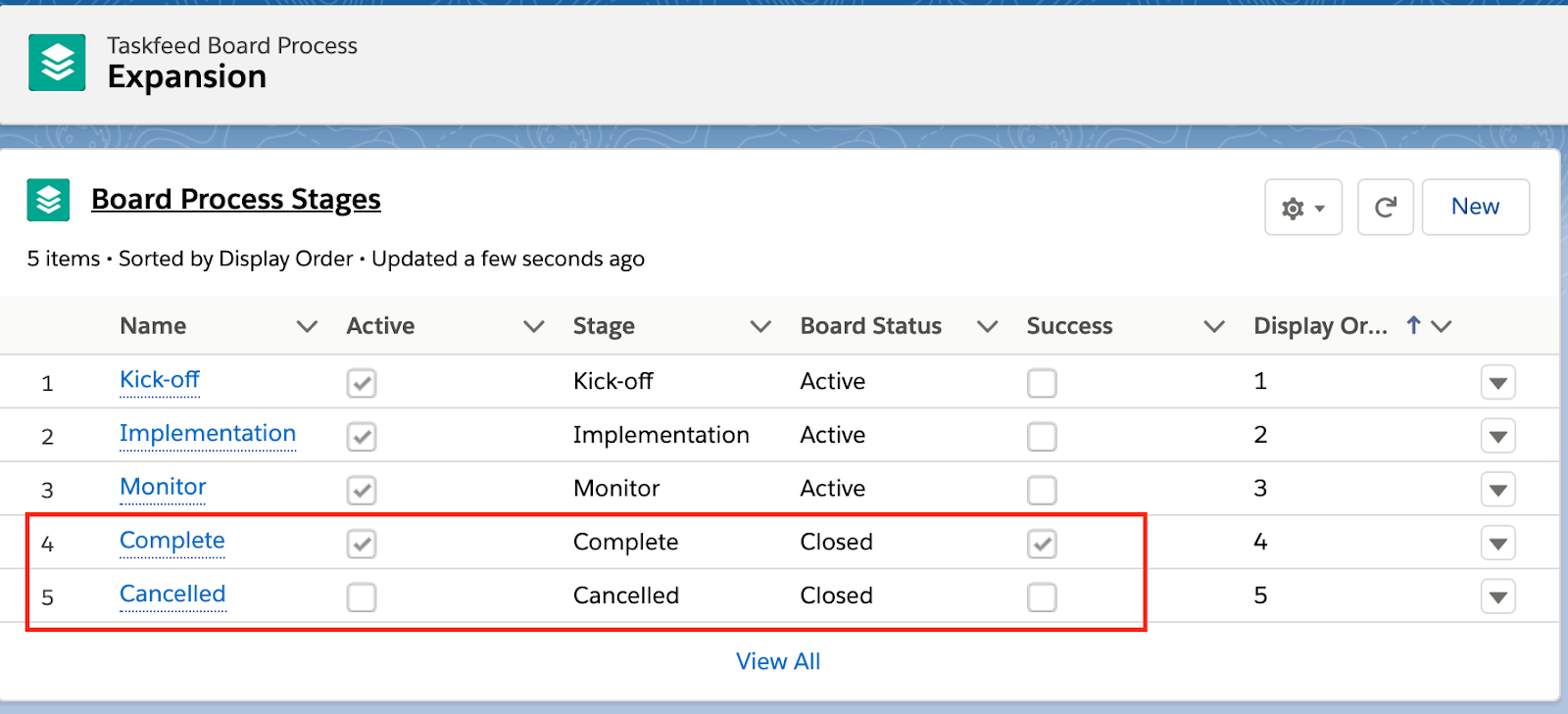Sort by the Stage column header
The height and width of the screenshot is (714, 1568).
coord(604,326)
